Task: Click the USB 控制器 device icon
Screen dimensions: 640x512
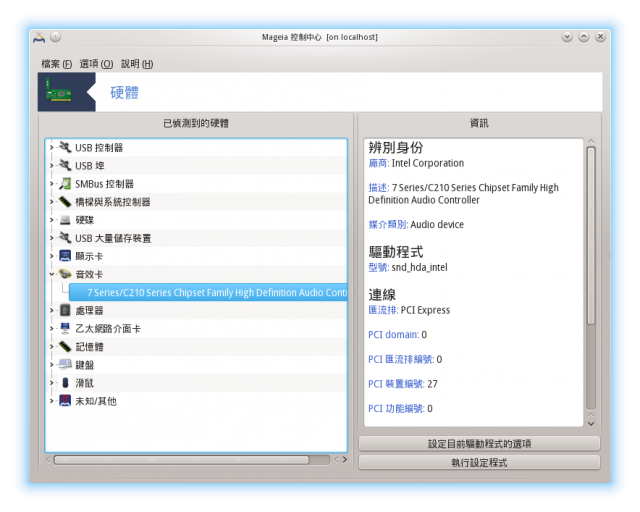Action: [65, 147]
